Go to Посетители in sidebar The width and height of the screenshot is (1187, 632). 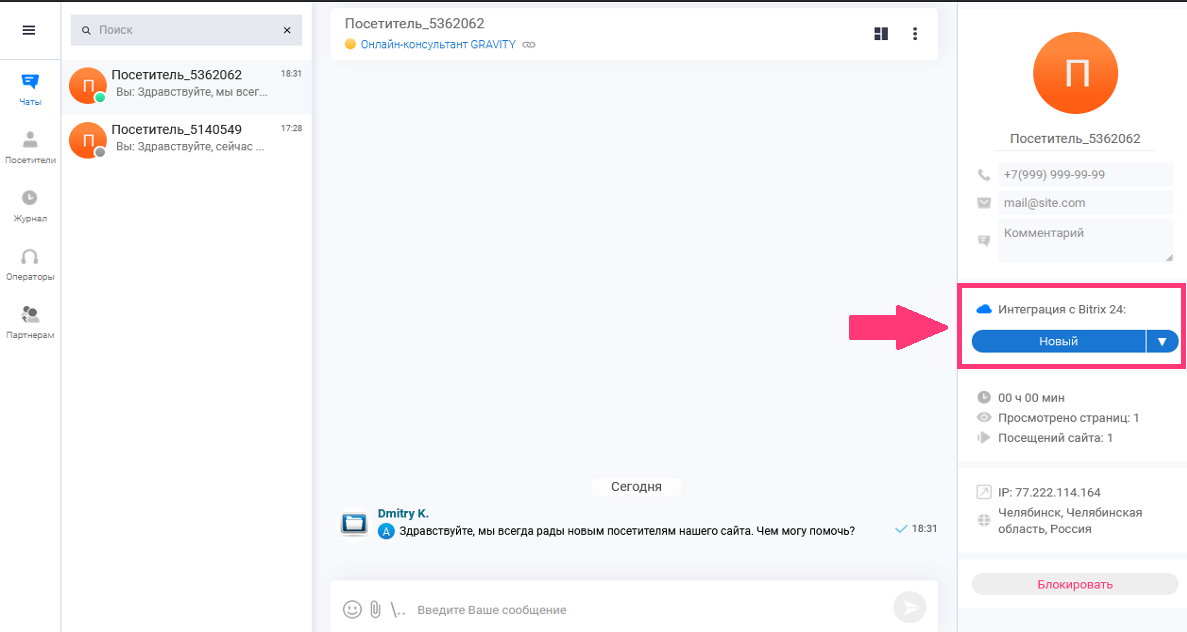click(x=30, y=147)
